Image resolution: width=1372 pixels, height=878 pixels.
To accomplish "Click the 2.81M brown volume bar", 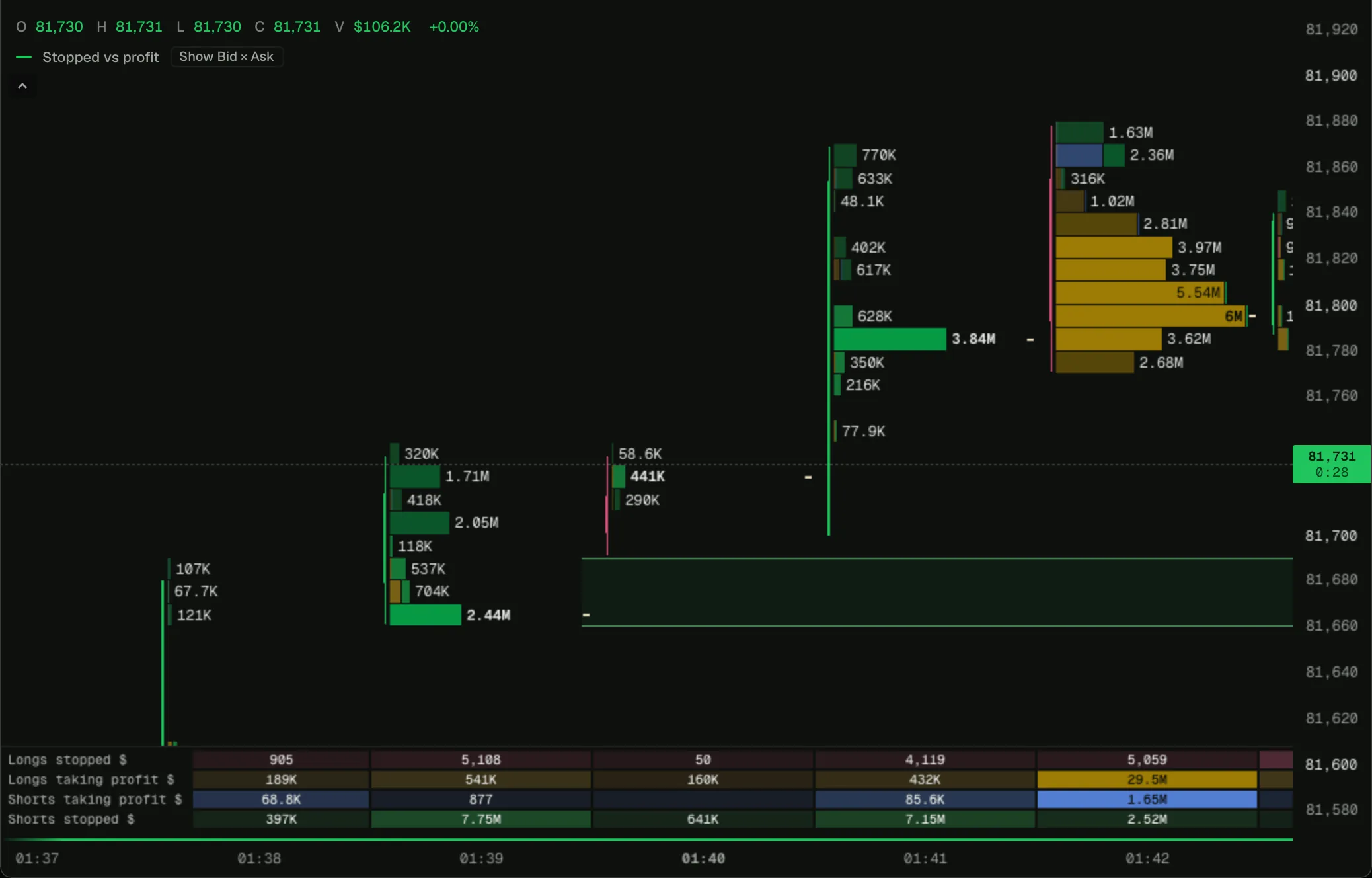I will click(x=1096, y=224).
